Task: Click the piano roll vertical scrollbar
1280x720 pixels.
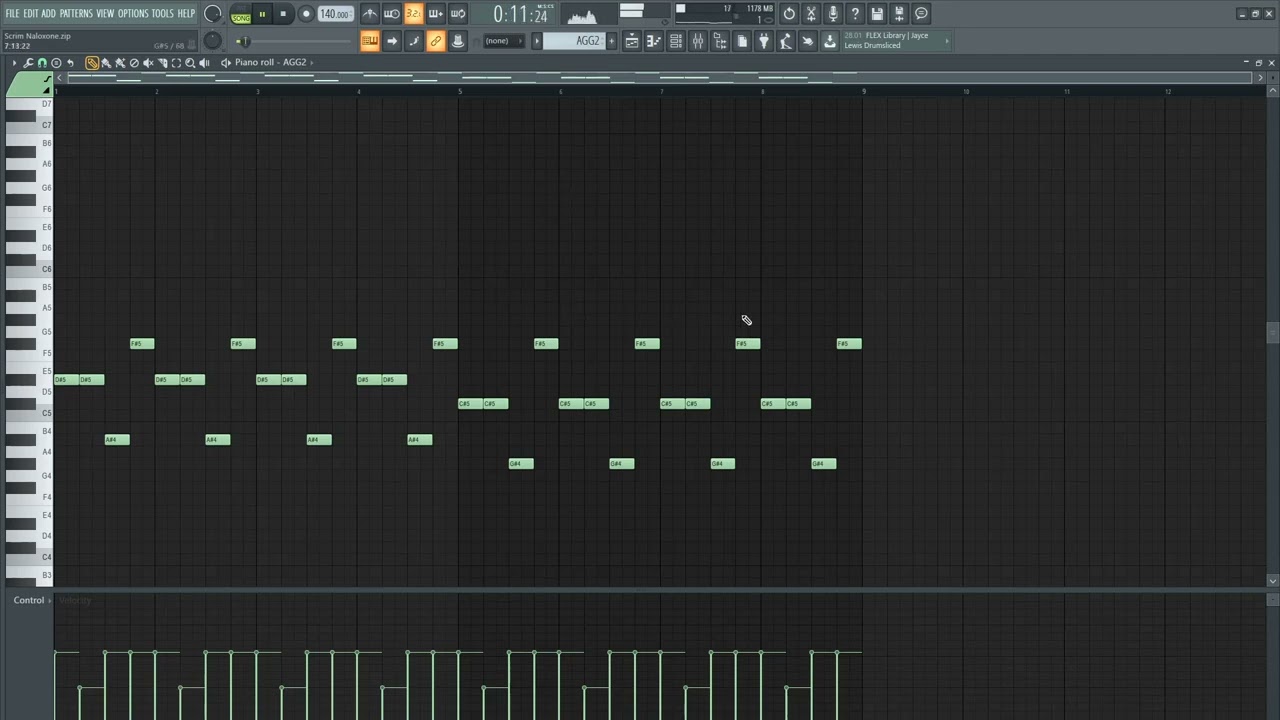Action: pyautogui.click(x=1272, y=334)
